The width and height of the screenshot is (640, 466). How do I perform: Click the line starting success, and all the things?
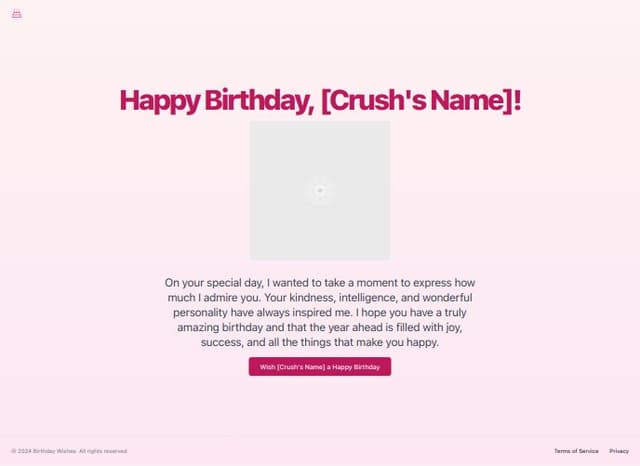tap(320, 342)
